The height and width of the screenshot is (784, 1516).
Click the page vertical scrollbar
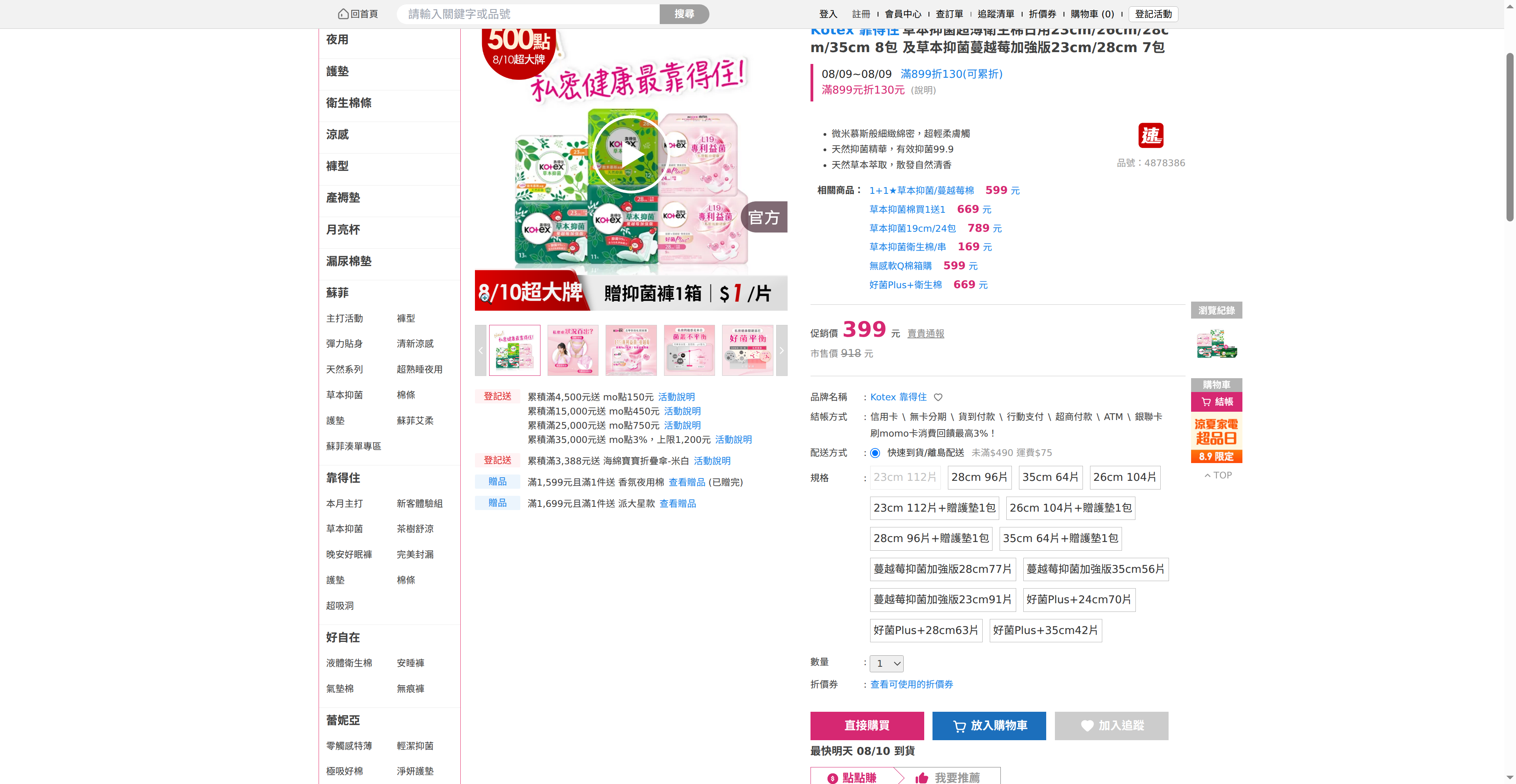[x=1510, y=137]
